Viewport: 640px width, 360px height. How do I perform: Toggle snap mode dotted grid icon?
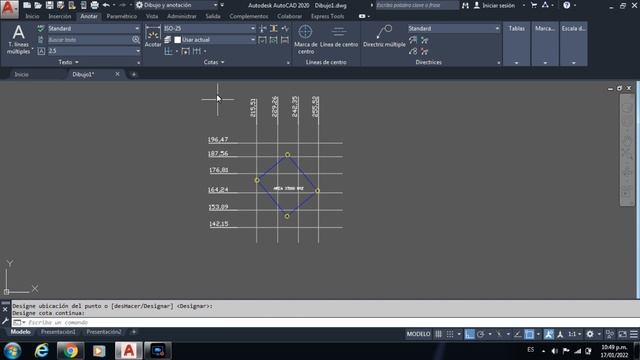450,334
